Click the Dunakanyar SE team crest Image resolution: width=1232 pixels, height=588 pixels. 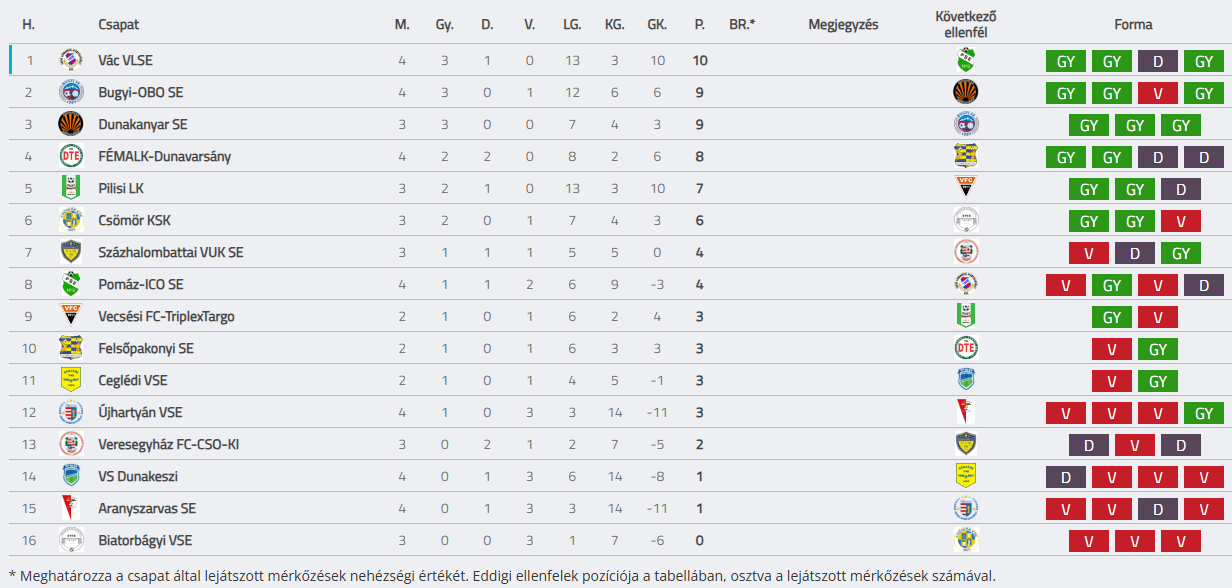[70, 124]
